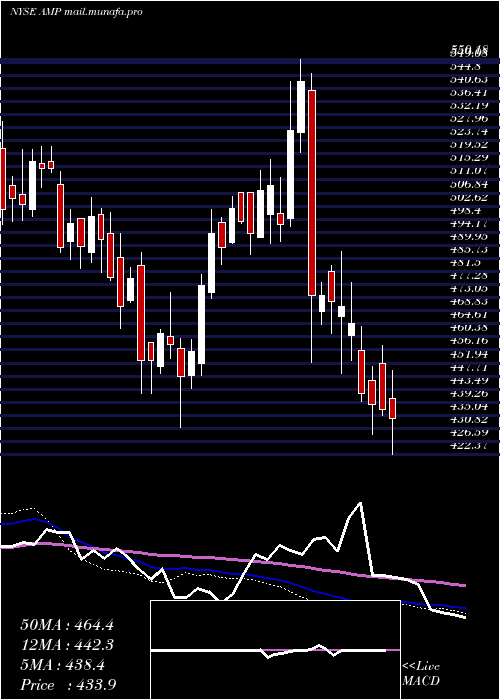Click the 532.19 price axis label
This screenshot has height=700, width=500.
(x=468, y=106)
